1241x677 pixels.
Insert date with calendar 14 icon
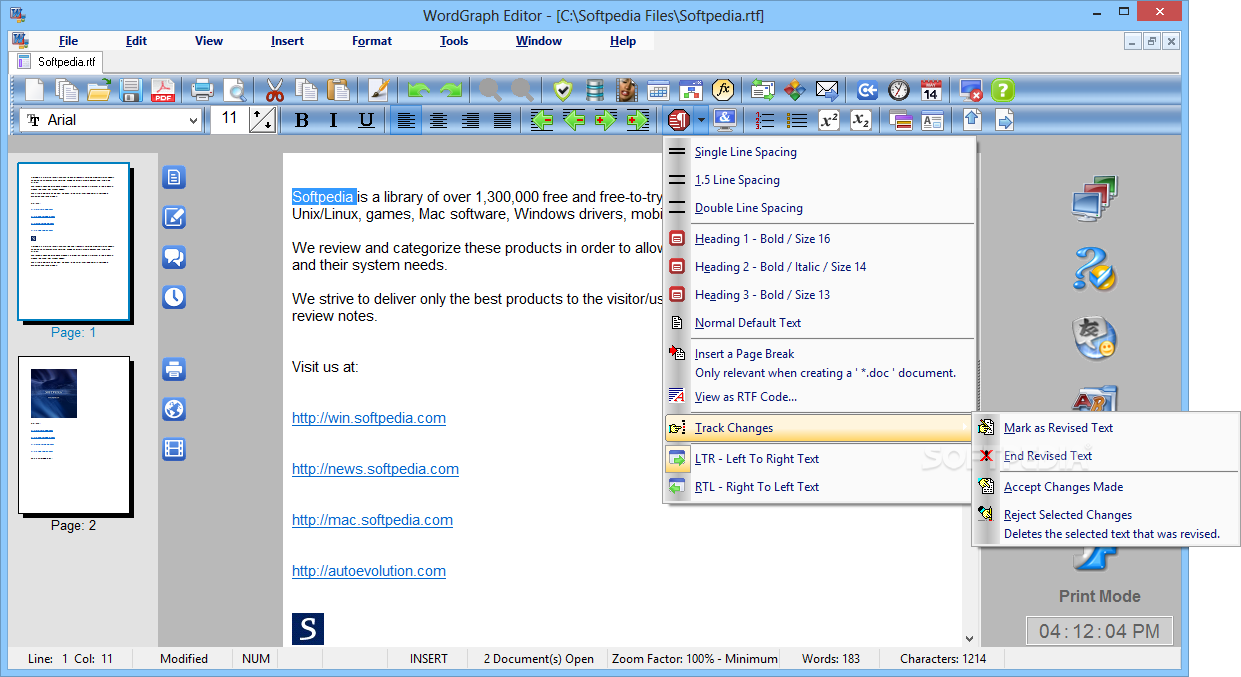[931, 90]
